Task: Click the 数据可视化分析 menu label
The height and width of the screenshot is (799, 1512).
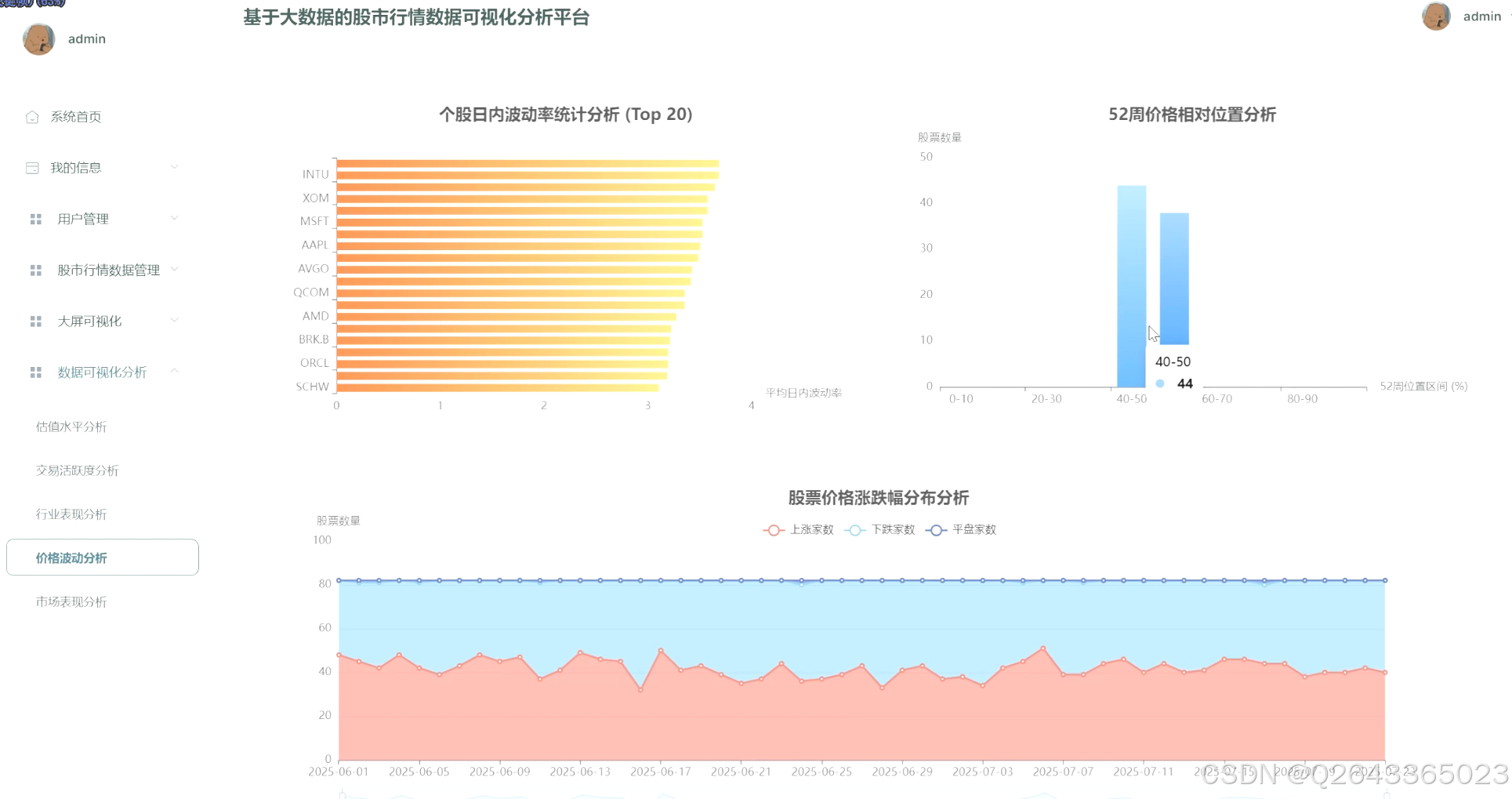Action: tap(102, 372)
